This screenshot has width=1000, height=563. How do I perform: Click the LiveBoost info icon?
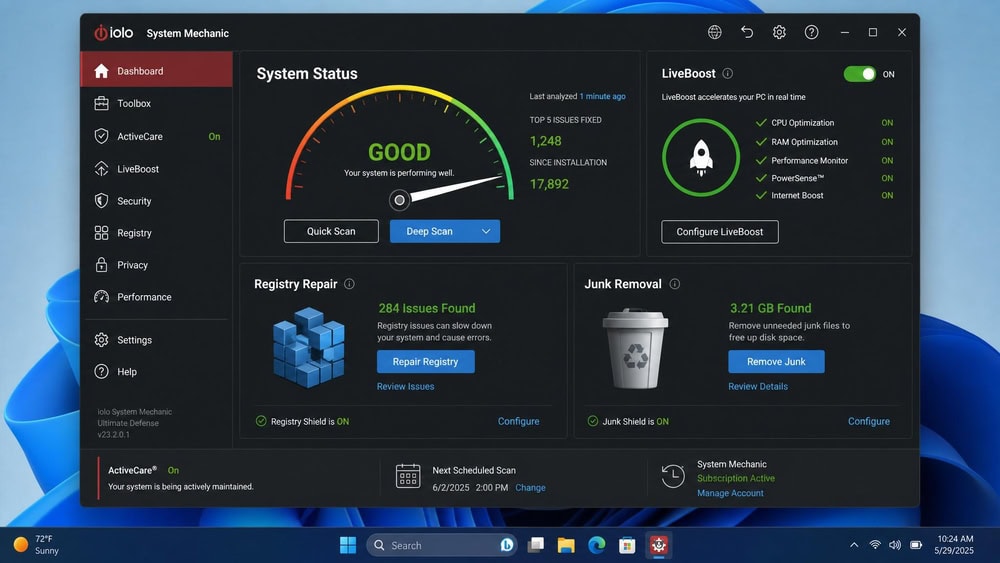coord(727,73)
